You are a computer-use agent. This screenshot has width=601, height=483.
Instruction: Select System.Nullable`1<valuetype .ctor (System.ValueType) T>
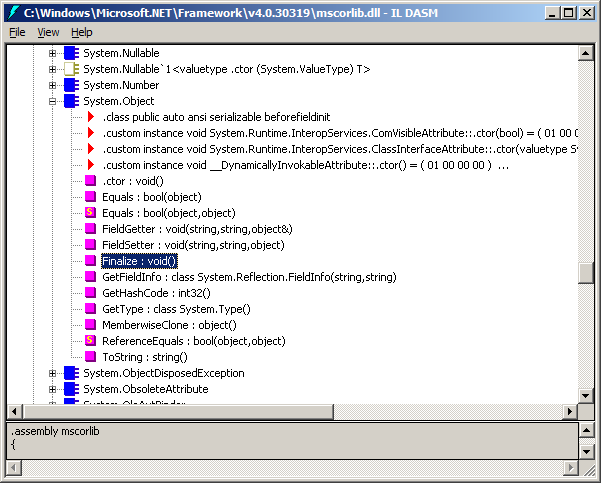[227, 69]
